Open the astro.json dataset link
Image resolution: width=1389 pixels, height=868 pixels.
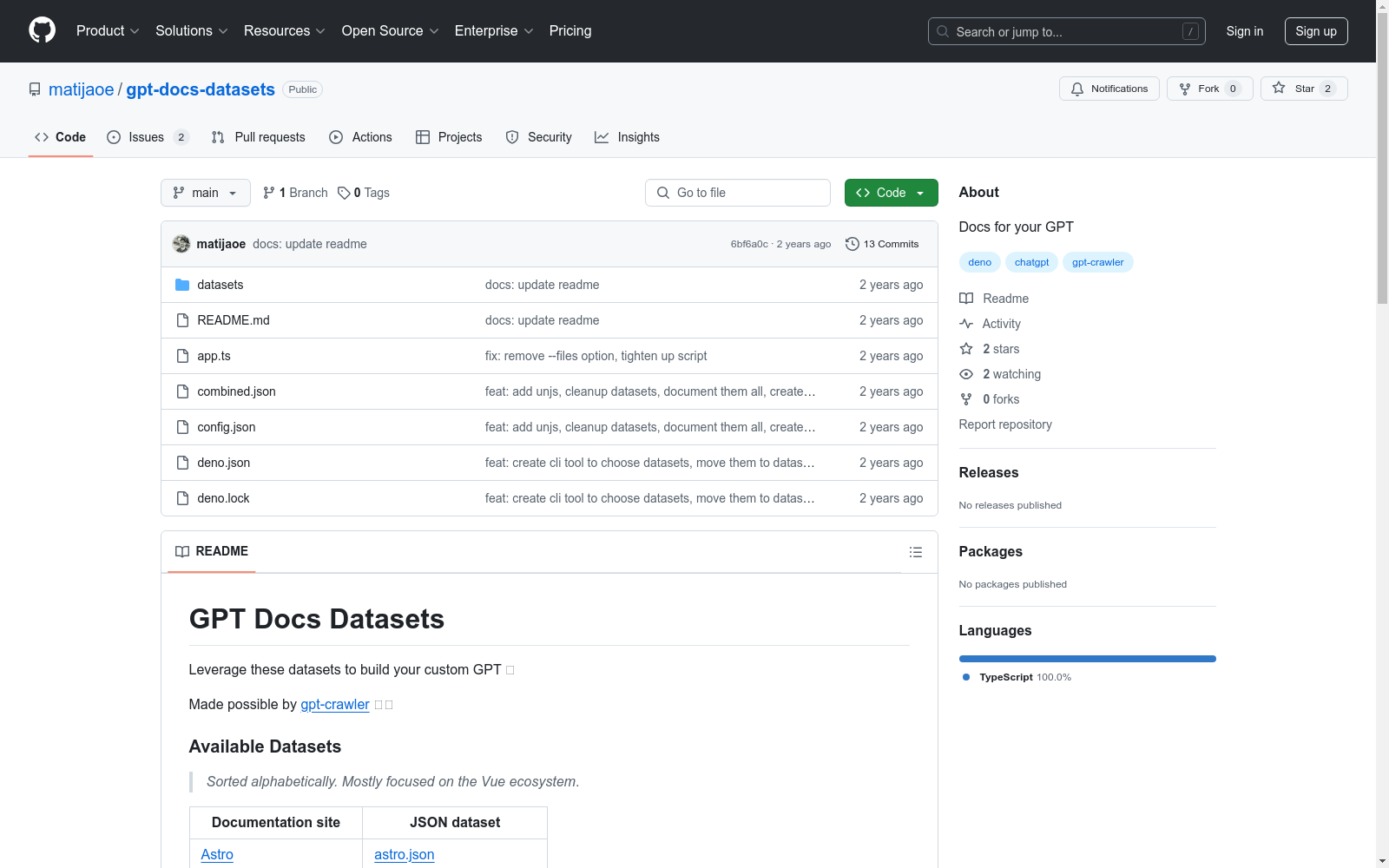point(405,855)
